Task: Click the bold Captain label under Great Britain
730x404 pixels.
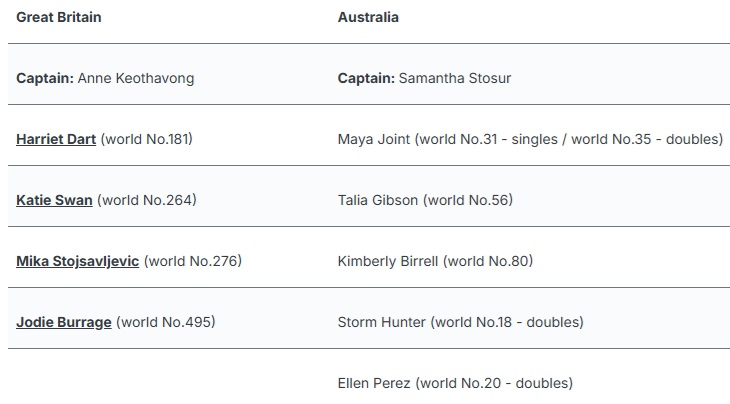Action: 45,78
